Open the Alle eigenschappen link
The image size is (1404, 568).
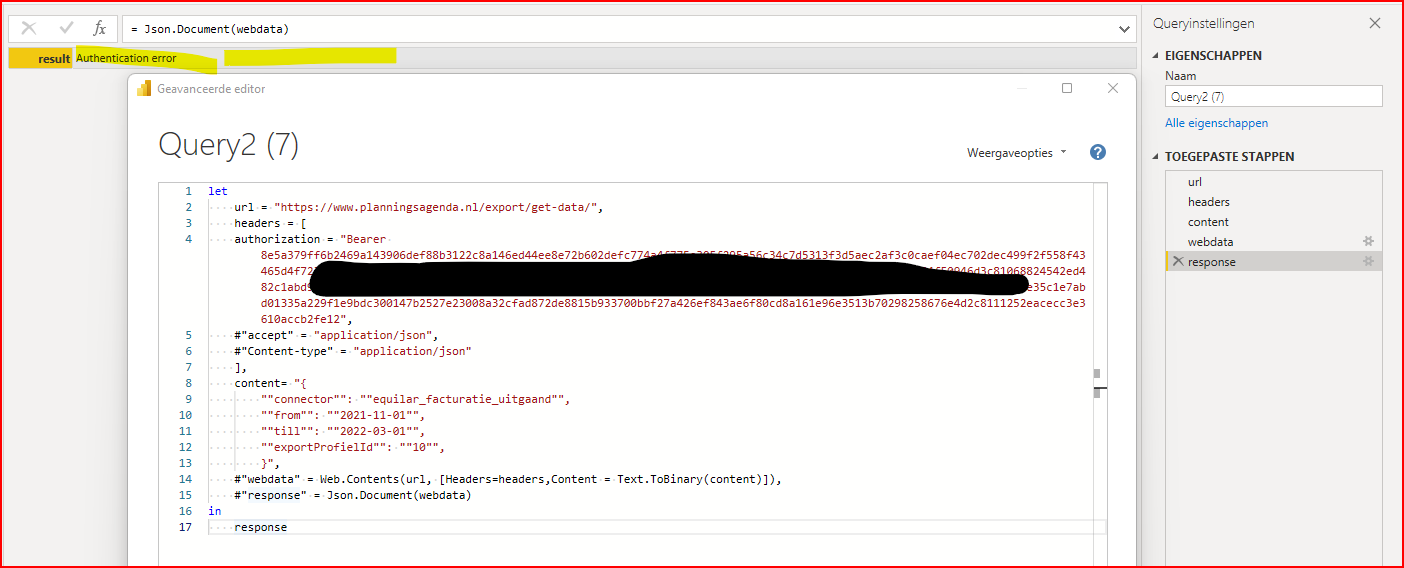(1216, 123)
